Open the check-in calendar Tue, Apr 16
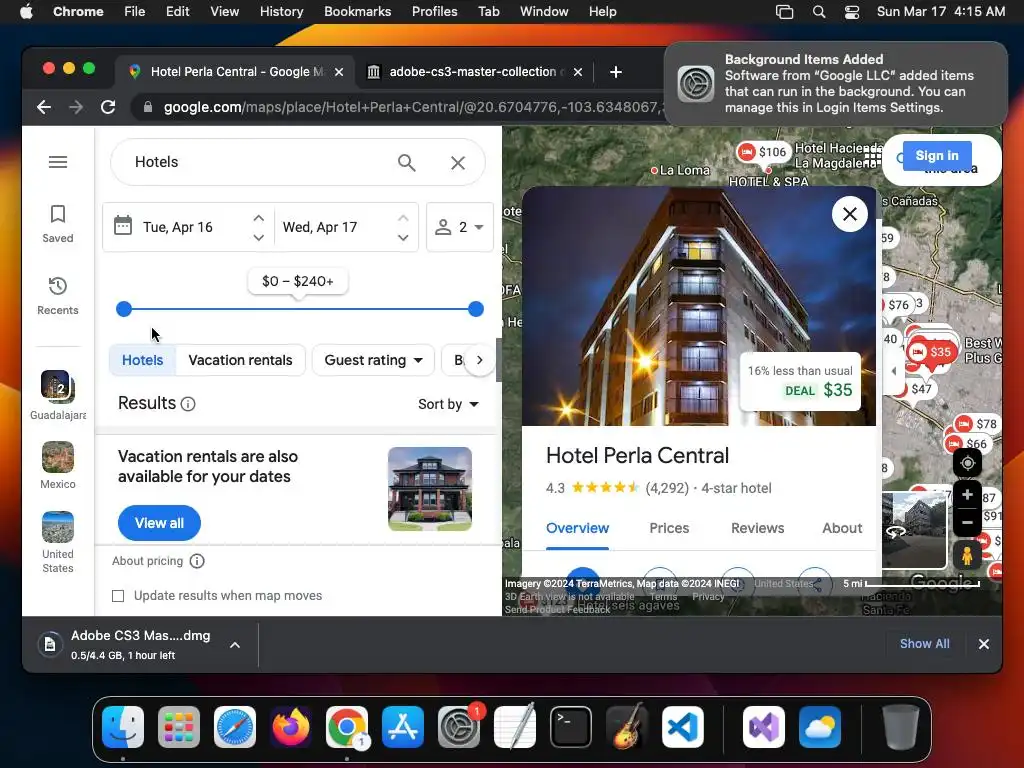 176,227
